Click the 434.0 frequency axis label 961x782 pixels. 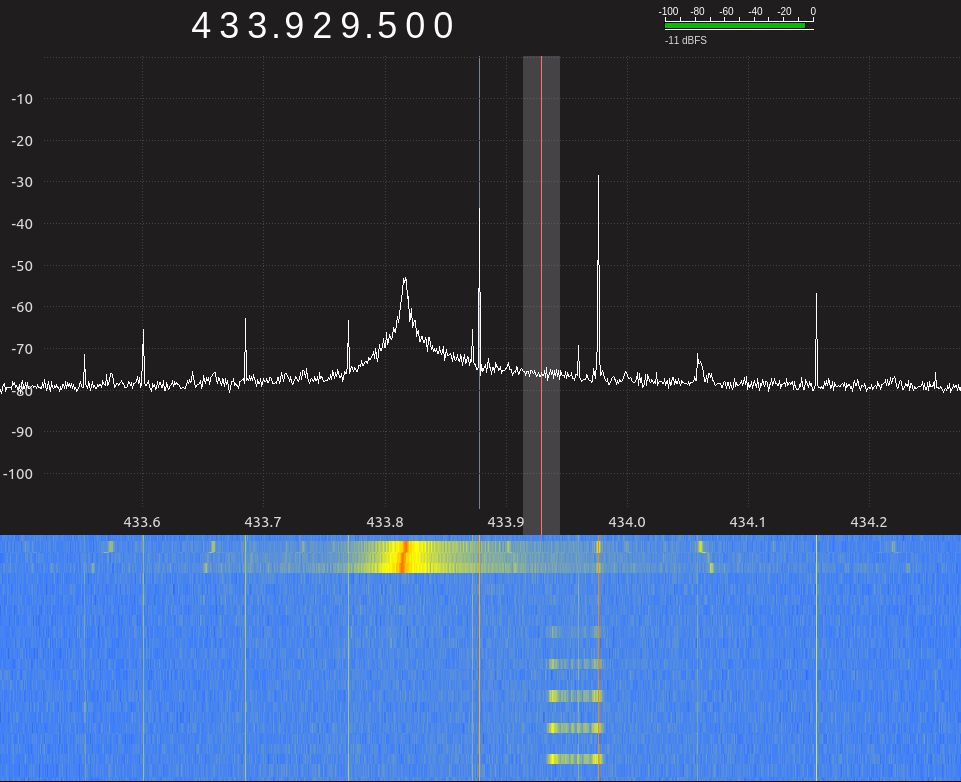626,522
